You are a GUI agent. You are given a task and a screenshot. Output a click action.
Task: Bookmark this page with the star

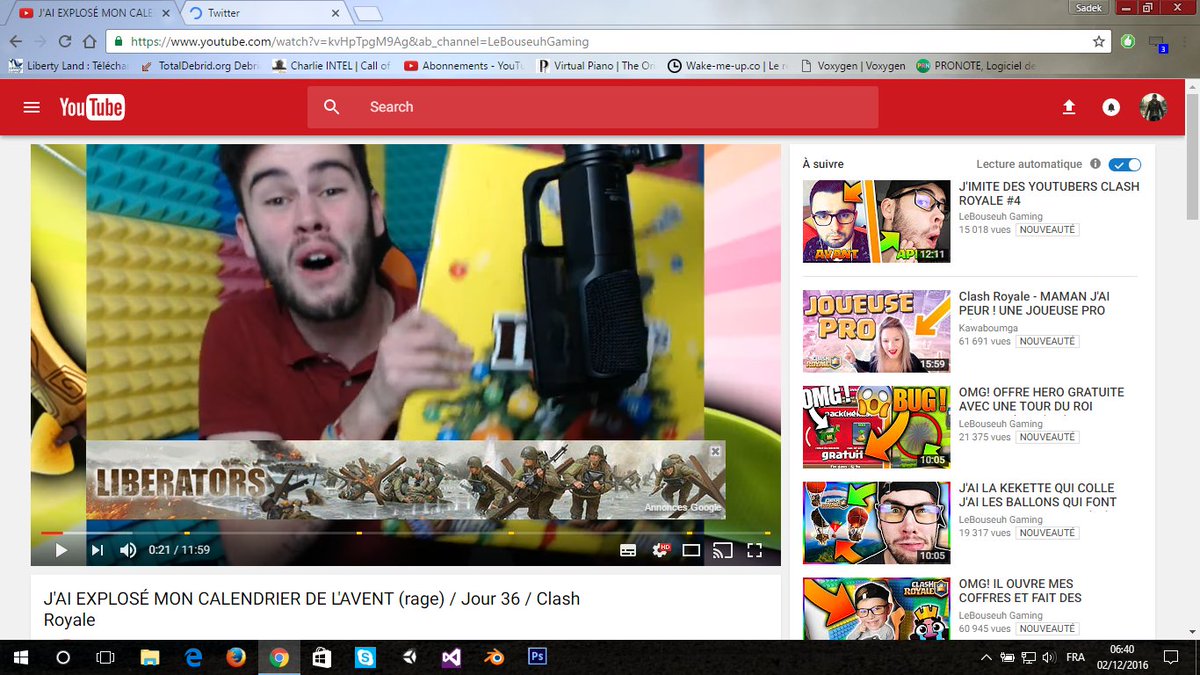click(1099, 42)
